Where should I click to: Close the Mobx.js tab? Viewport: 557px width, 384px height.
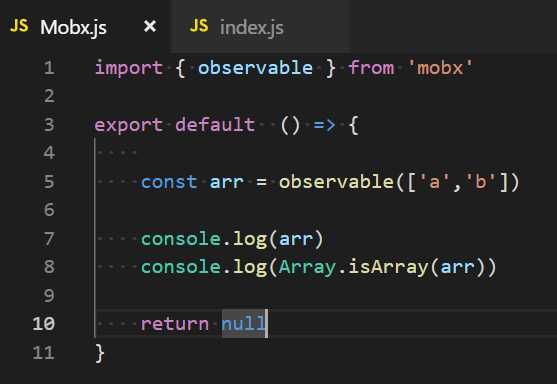pyautogui.click(x=150, y=26)
